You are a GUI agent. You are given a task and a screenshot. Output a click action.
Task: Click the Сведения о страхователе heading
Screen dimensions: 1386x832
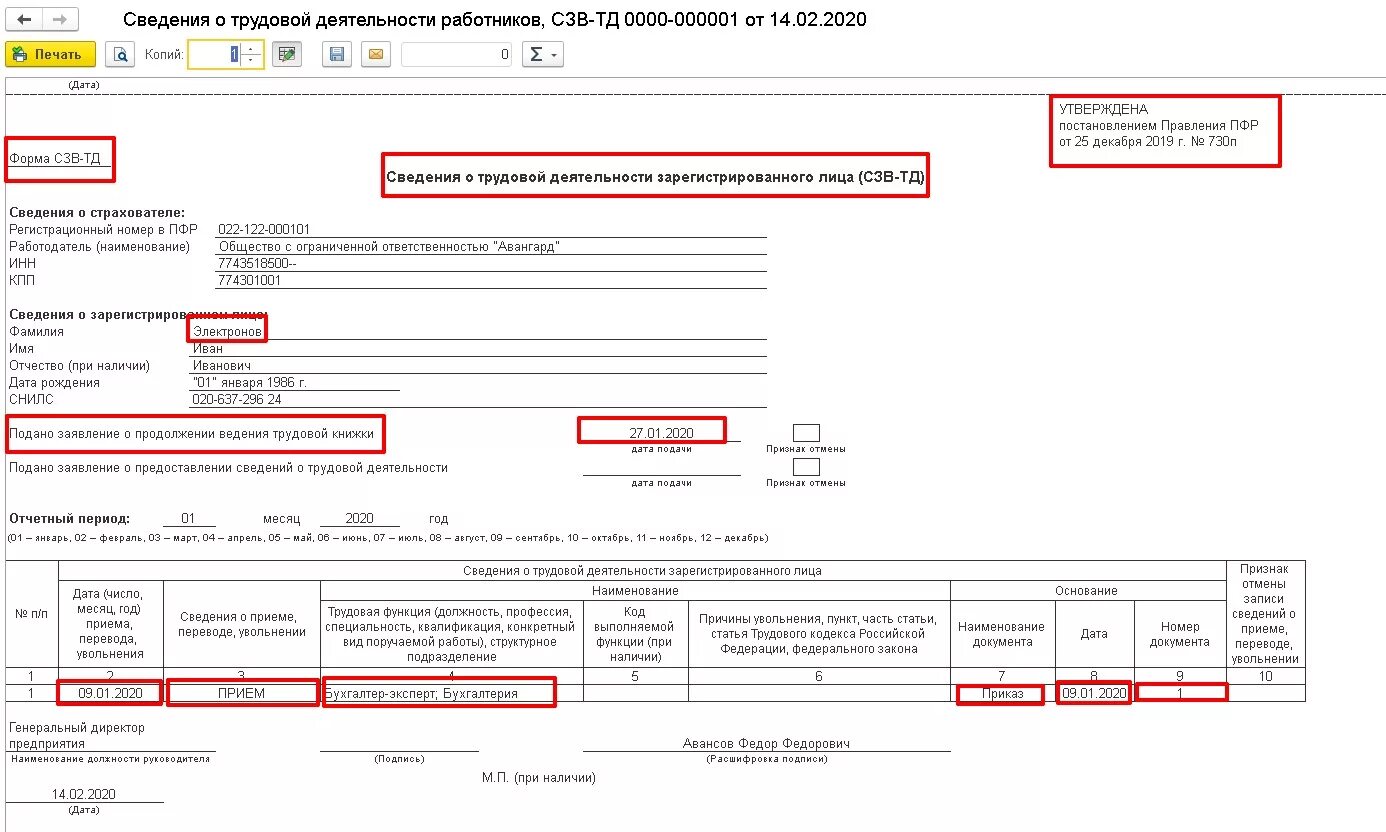pyautogui.click(x=97, y=212)
